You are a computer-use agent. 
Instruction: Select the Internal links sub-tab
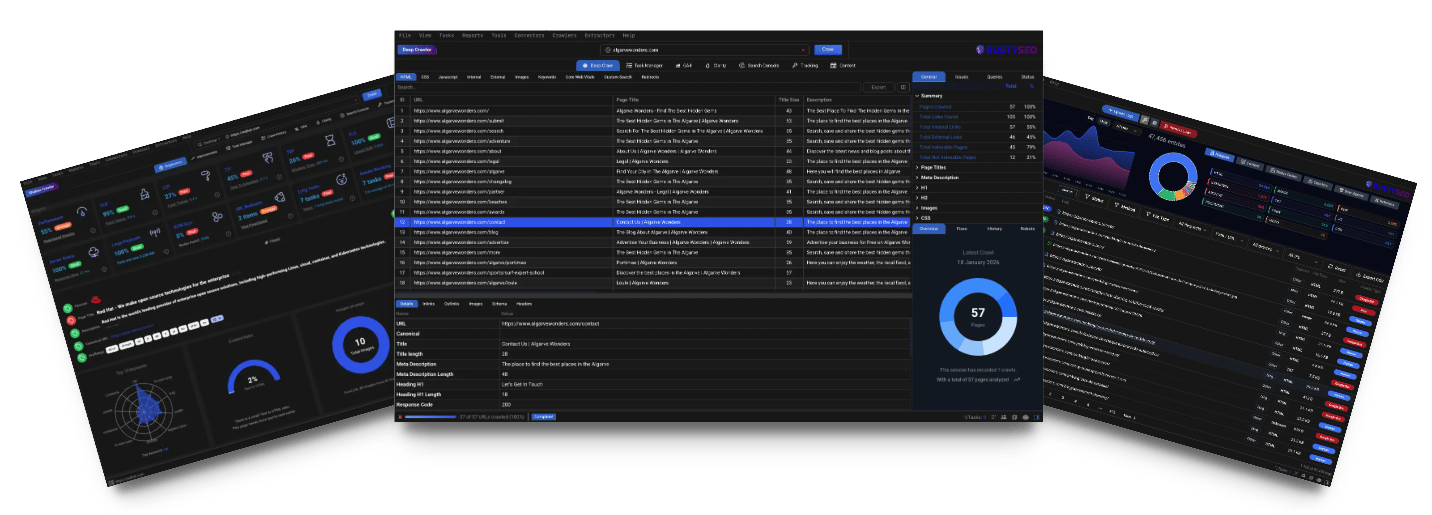click(x=474, y=76)
